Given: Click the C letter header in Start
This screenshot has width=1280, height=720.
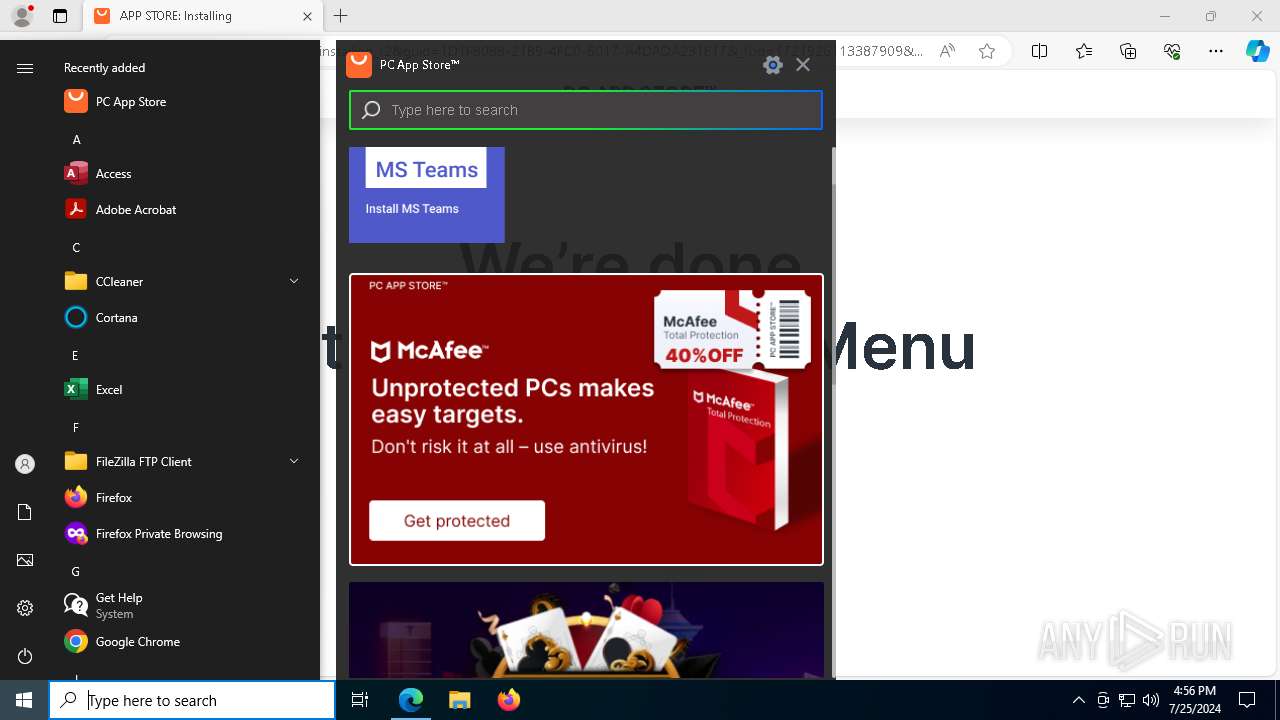Looking at the screenshot, I should (x=76, y=248).
